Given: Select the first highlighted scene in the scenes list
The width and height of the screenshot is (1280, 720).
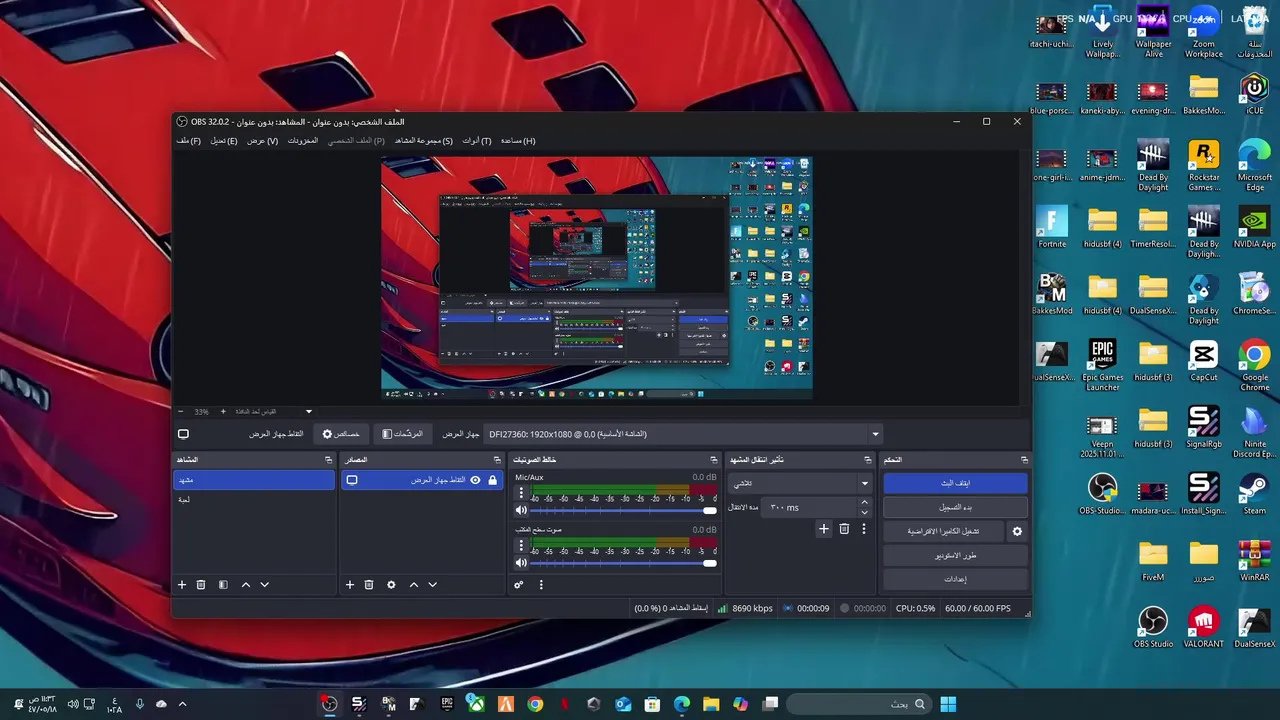Looking at the screenshot, I should click(x=254, y=480).
